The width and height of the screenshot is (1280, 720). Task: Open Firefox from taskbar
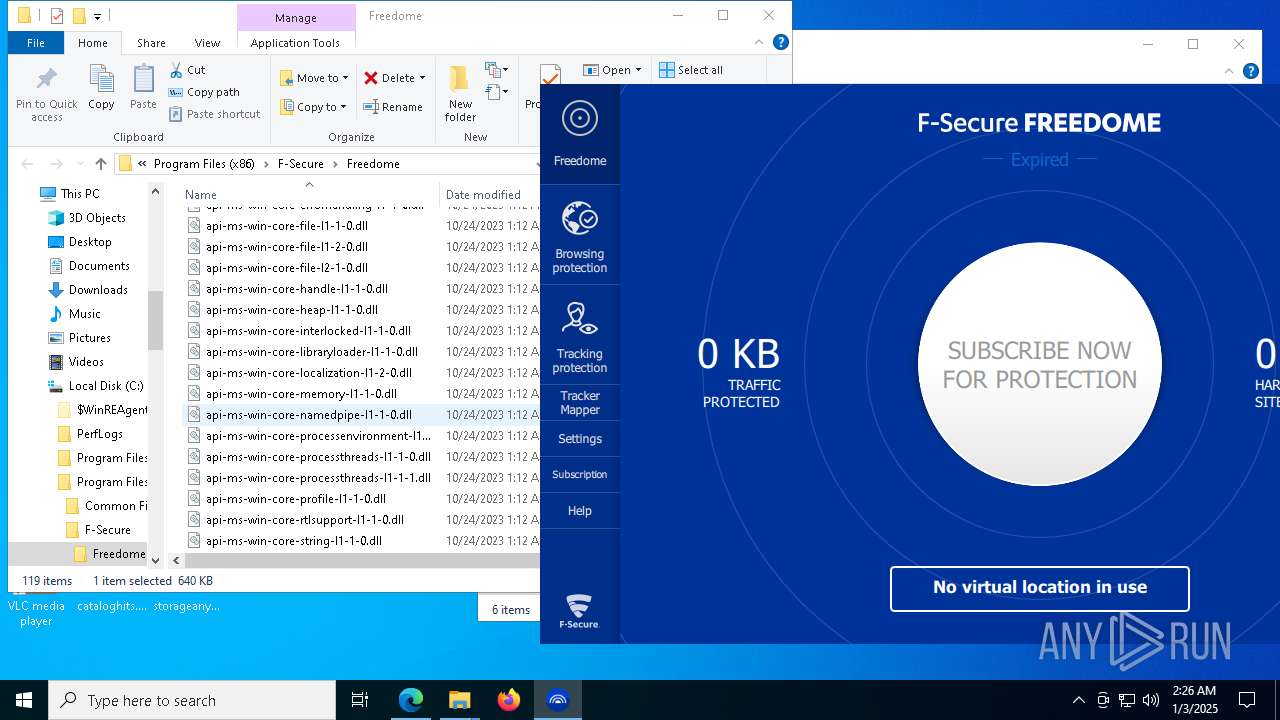(x=509, y=700)
